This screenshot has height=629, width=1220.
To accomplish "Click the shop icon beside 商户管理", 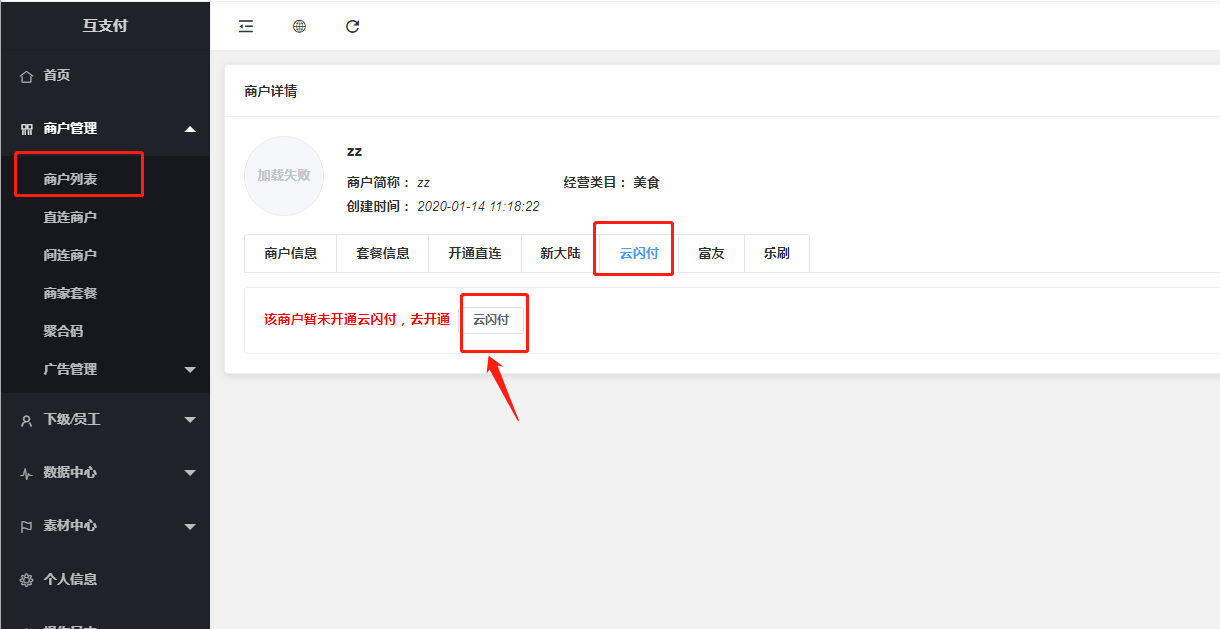I will click(x=27, y=129).
